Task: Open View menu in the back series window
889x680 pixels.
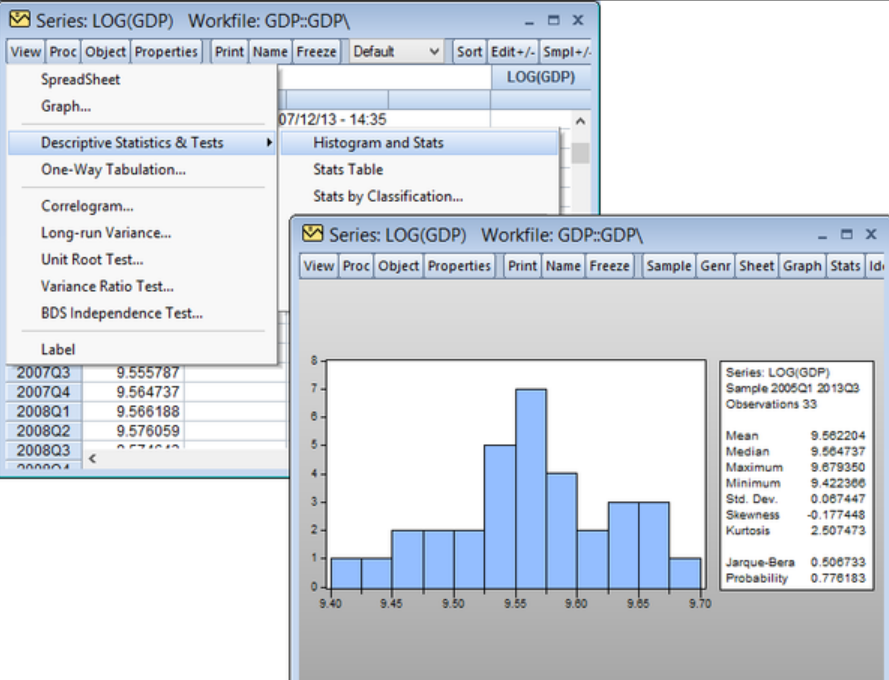Action: coord(25,52)
